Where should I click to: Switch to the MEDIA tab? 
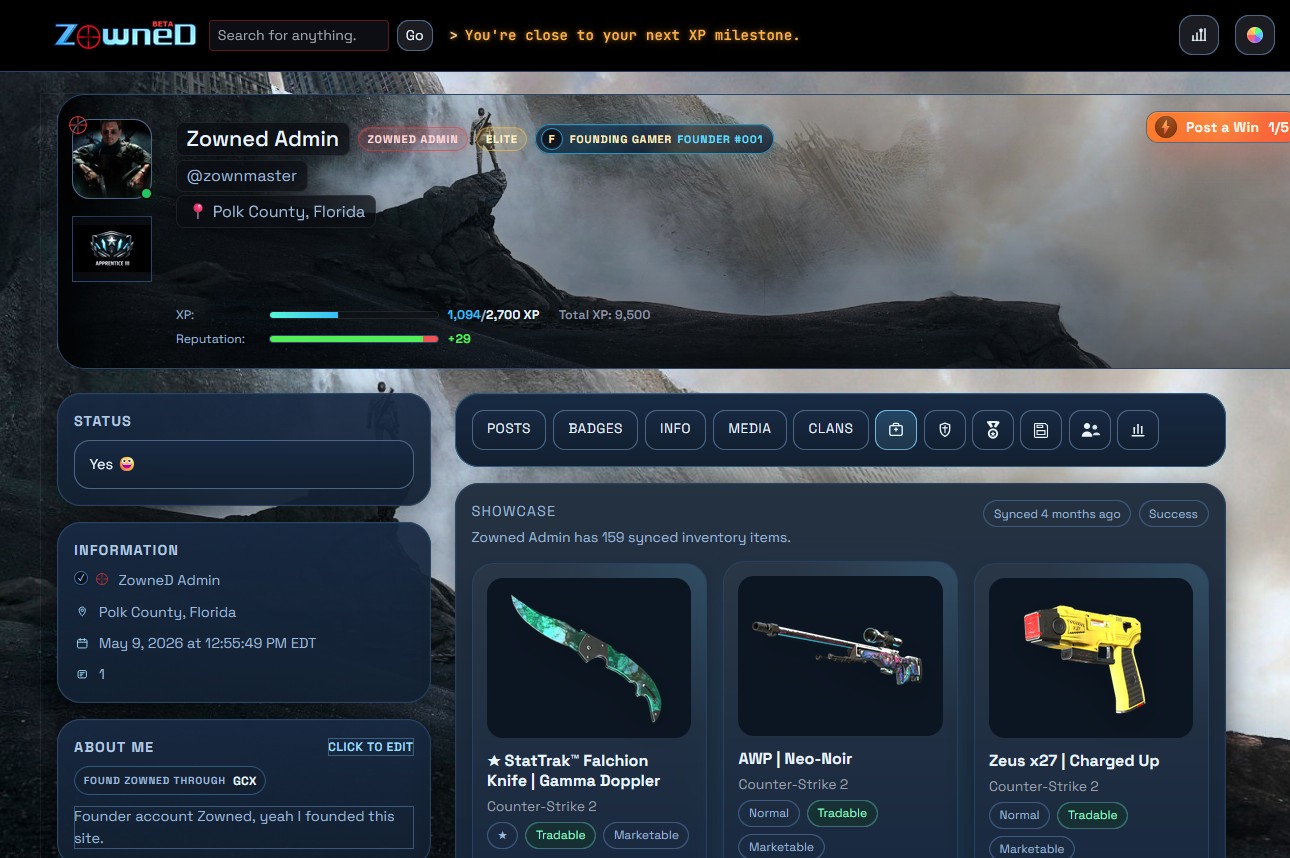click(x=750, y=429)
